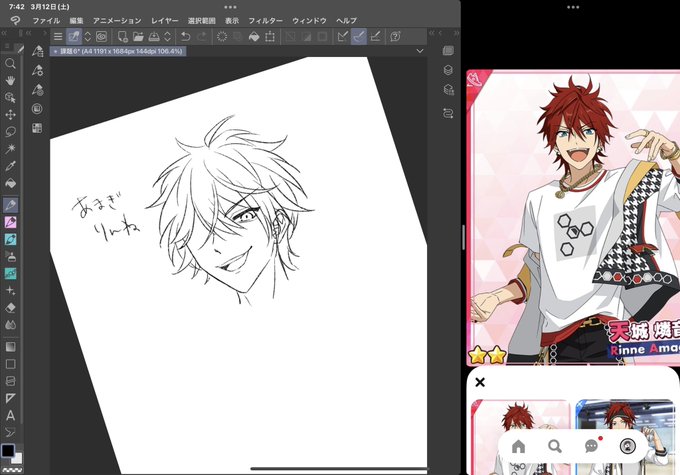Open the フィルター menu
This screenshot has height=475, width=680.
[265, 20]
